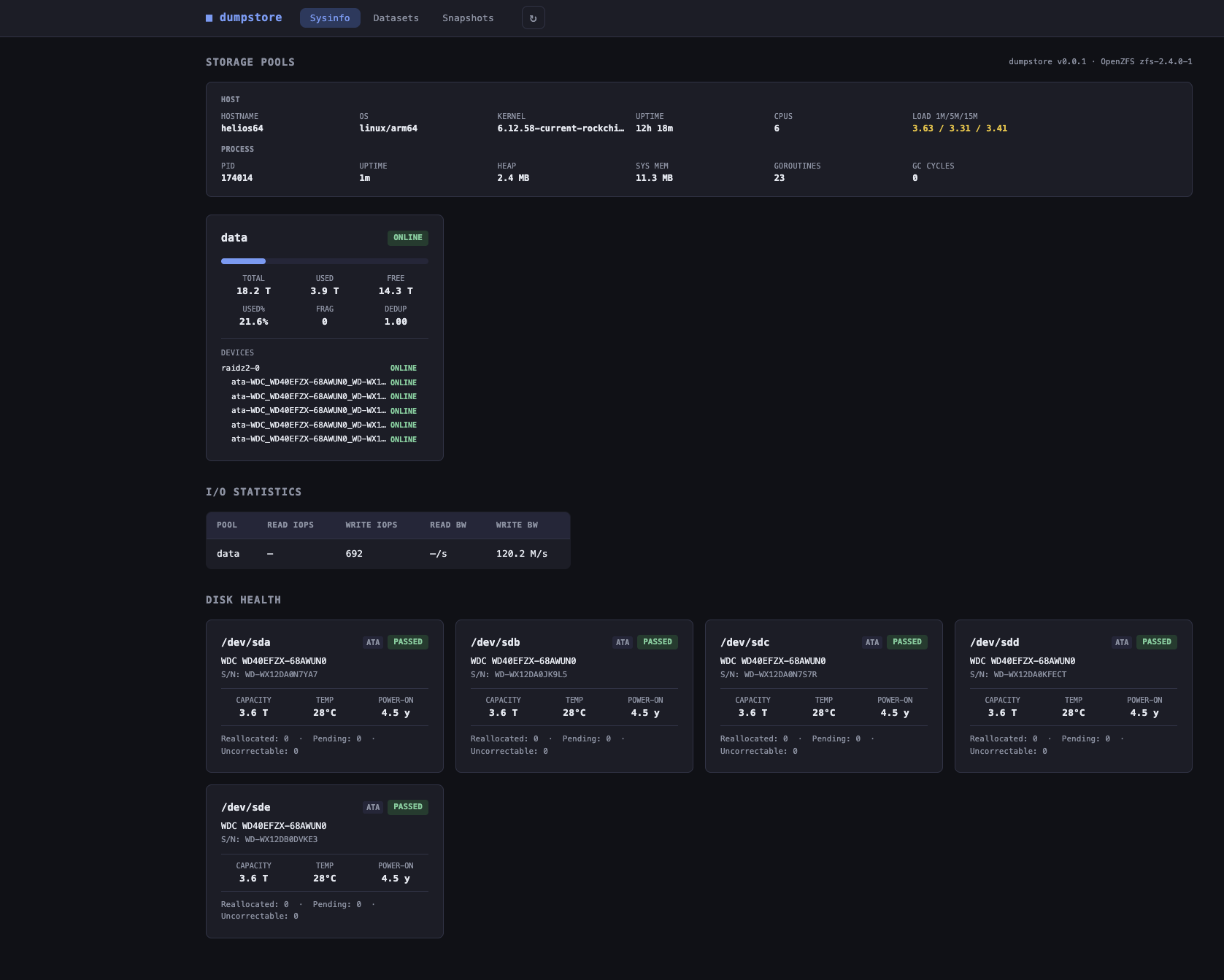Click the PASSED badge on /dev/sdd
Screen dimensions: 1224x980
1156,641
